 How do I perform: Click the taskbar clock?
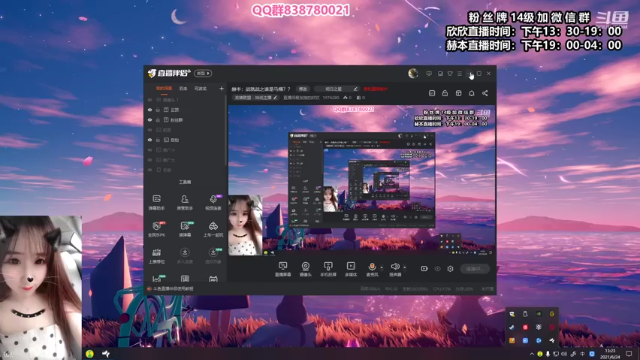[x=610, y=353]
